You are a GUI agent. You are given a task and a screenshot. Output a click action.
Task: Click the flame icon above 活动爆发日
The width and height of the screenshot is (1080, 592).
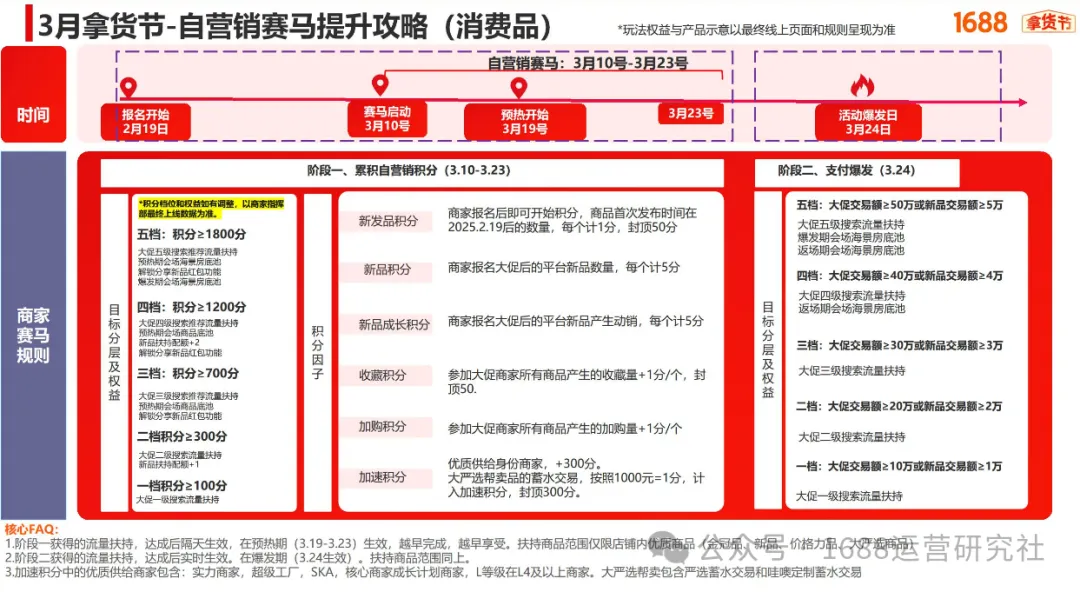[862, 86]
